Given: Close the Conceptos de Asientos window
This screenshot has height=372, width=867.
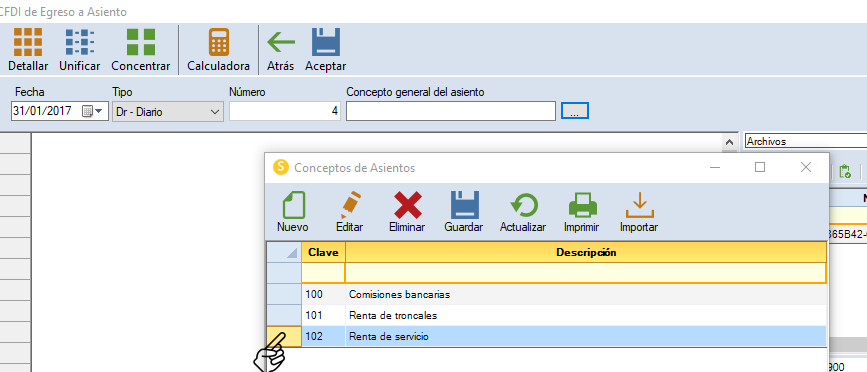Looking at the screenshot, I should pos(806,167).
